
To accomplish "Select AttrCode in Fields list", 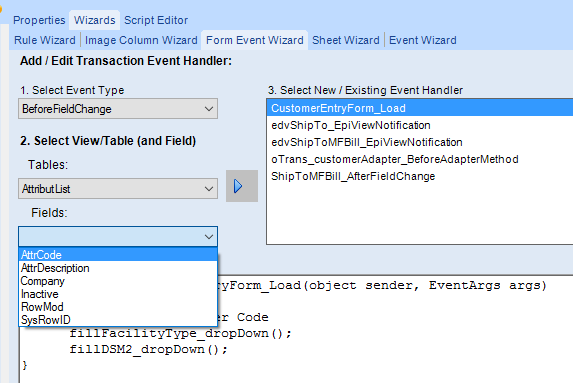I will pyautogui.click(x=118, y=255).
